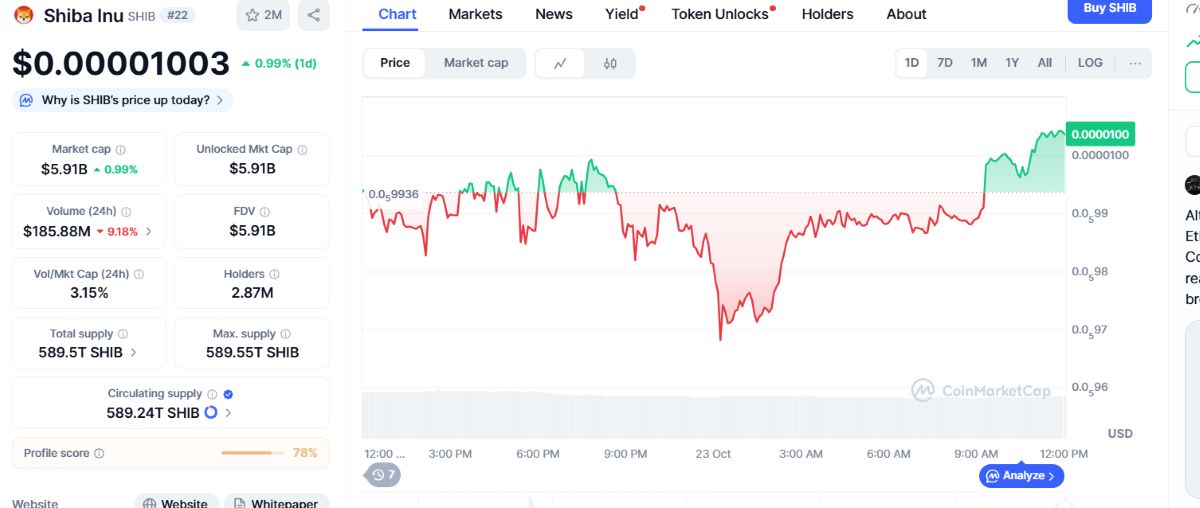Click the Buy SHIB button
The width and height of the screenshot is (1200, 508).
(x=1109, y=9)
